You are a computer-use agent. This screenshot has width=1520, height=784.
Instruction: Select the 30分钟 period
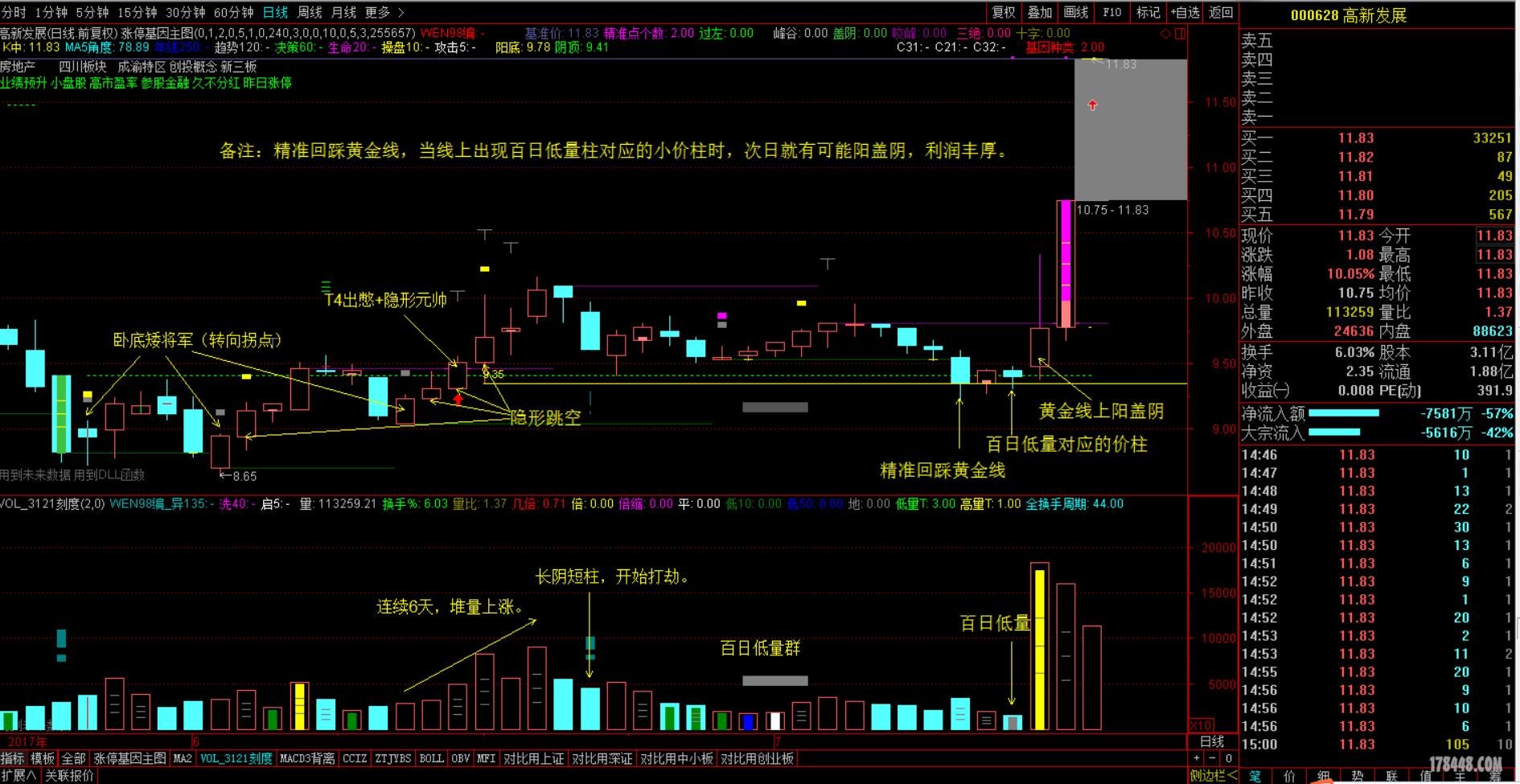pyautogui.click(x=186, y=12)
